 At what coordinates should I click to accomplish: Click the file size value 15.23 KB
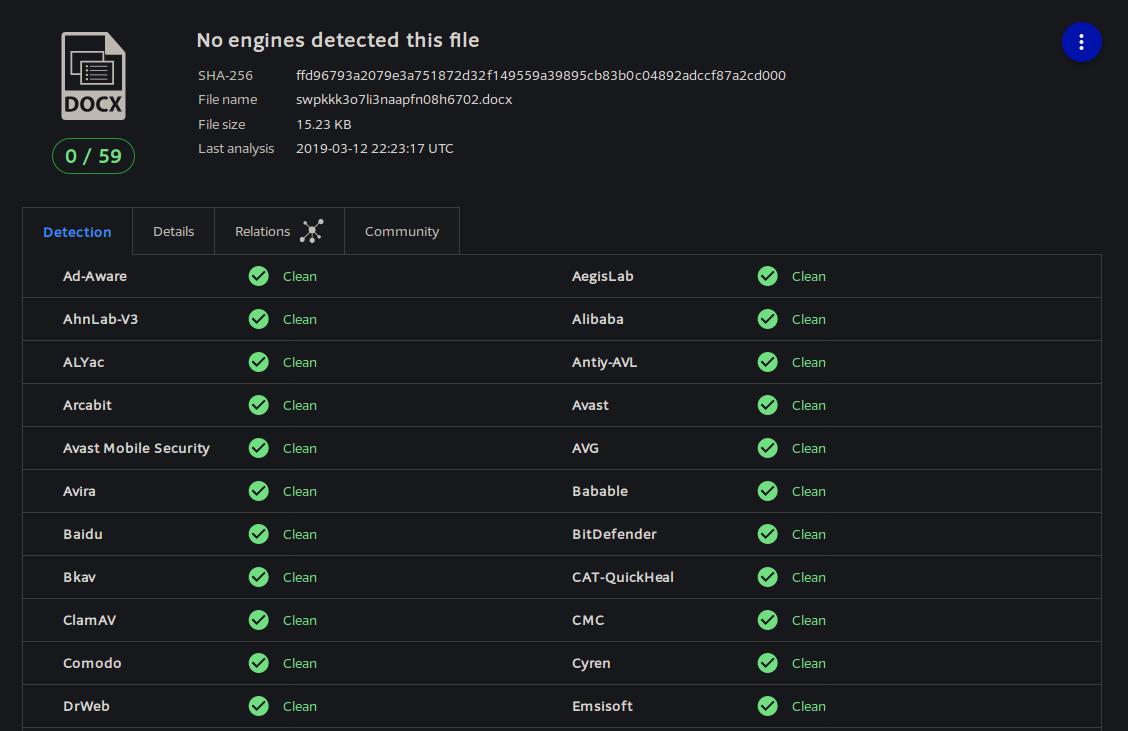(324, 124)
